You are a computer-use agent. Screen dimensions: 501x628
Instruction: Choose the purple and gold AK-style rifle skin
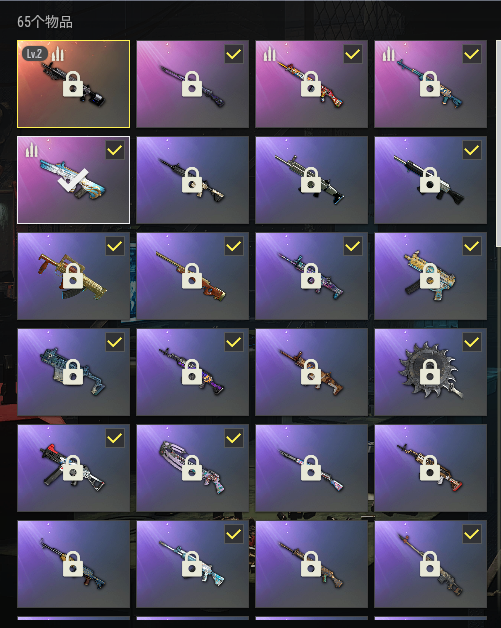pos(192,372)
